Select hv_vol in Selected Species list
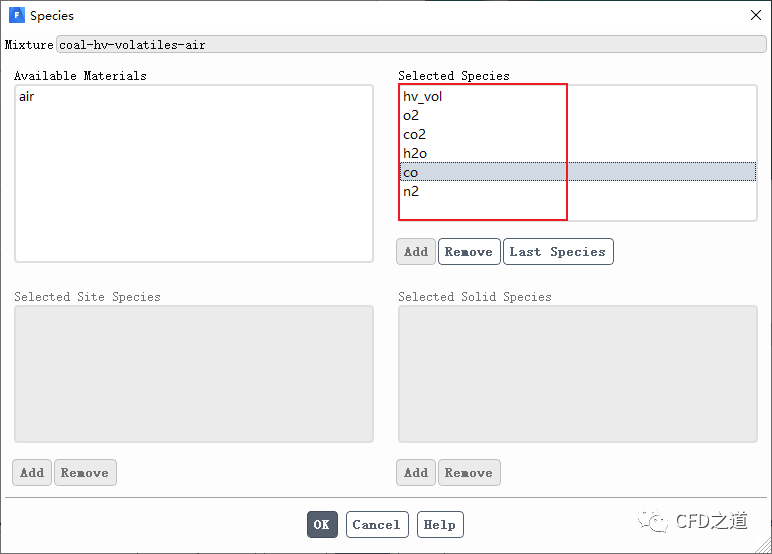The width and height of the screenshot is (772, 554). [423, 97]
